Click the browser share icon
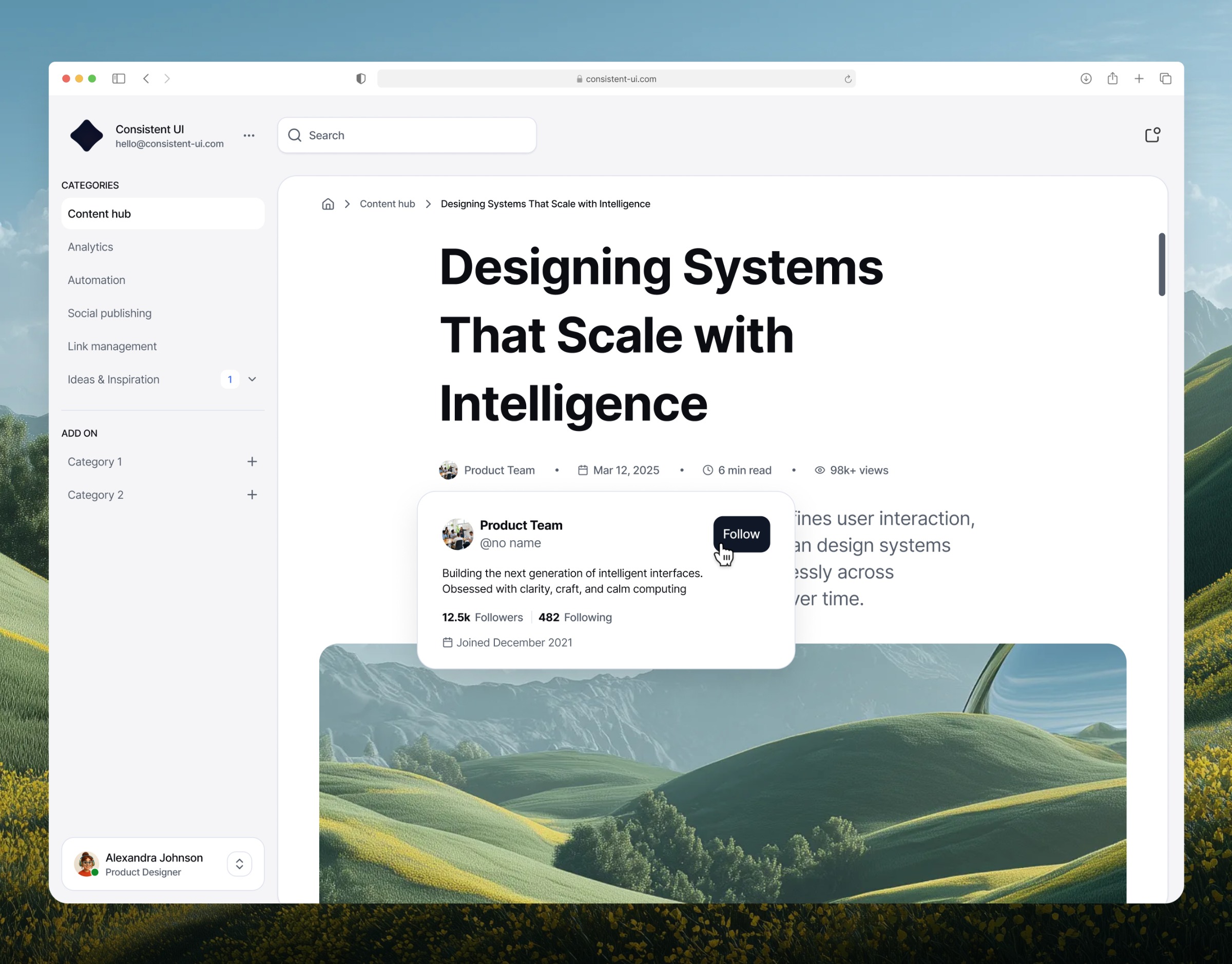 1112,79
